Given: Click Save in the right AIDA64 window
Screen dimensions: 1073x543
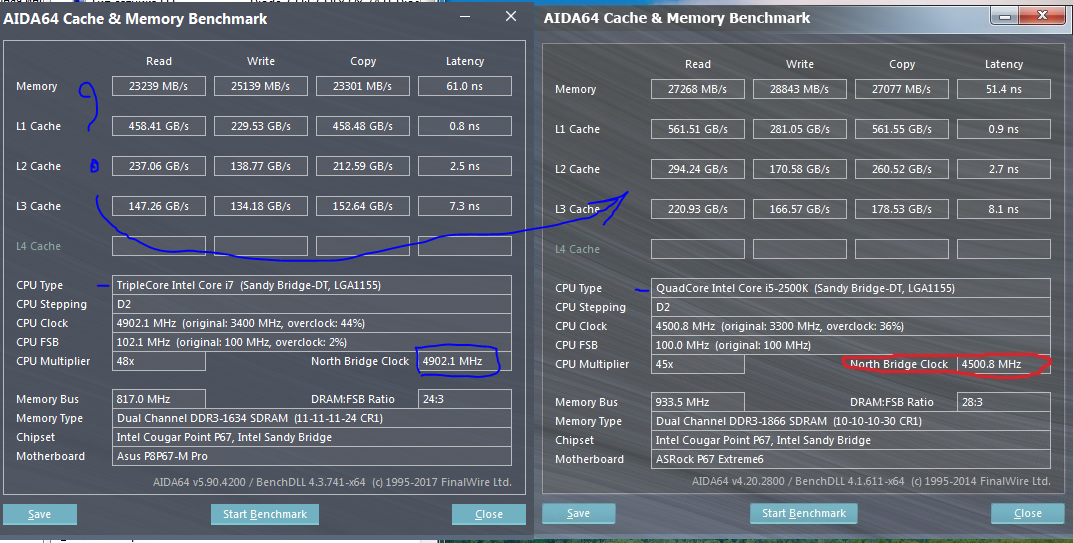Looking at the screenshot, I should 578,513.
